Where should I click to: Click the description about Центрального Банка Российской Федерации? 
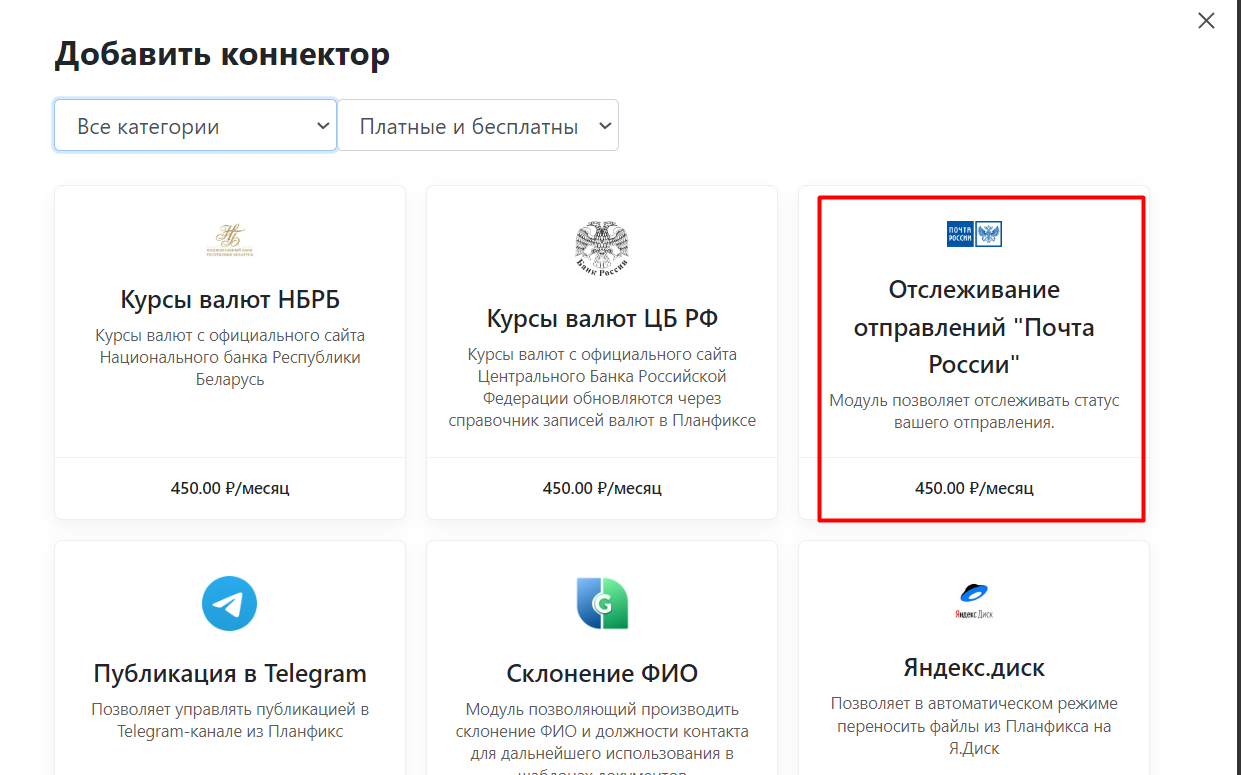point(602,387)
